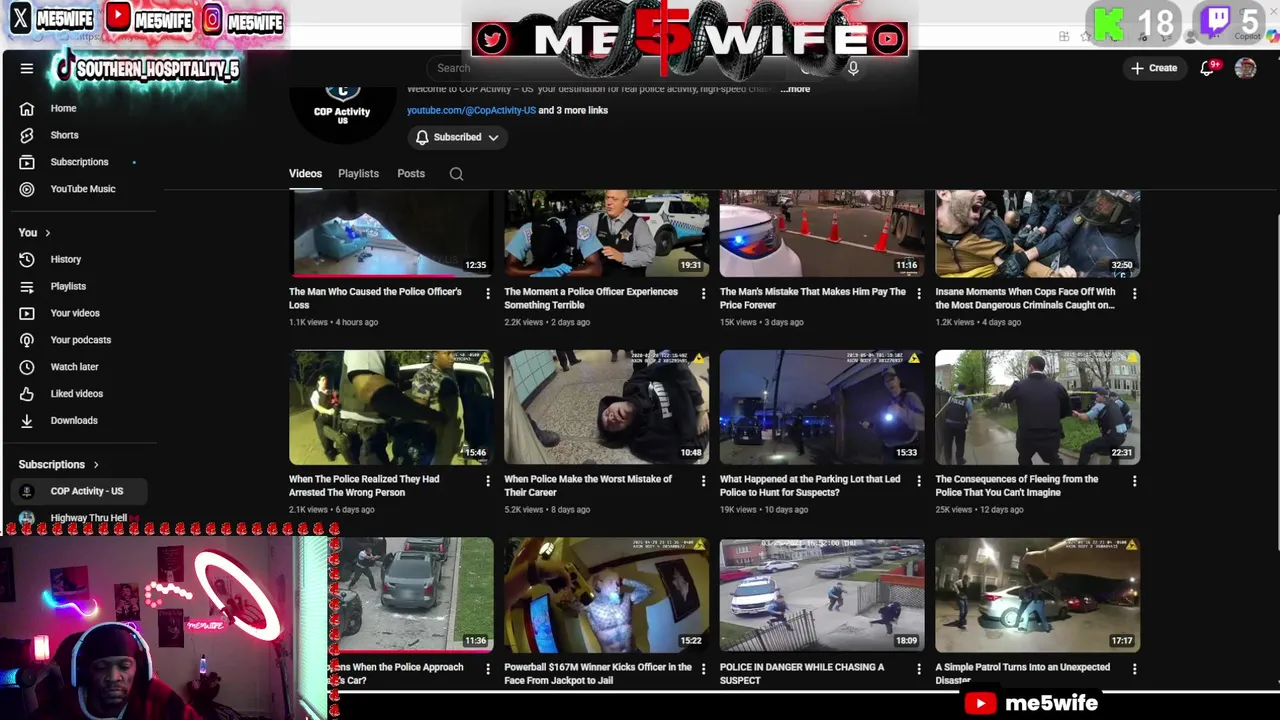The width and height of the screenshot is (1280, 720).
Task: Play Arrested The Wrong Person thumbnail
Action: pyautogui.click(x=391, y=407)
